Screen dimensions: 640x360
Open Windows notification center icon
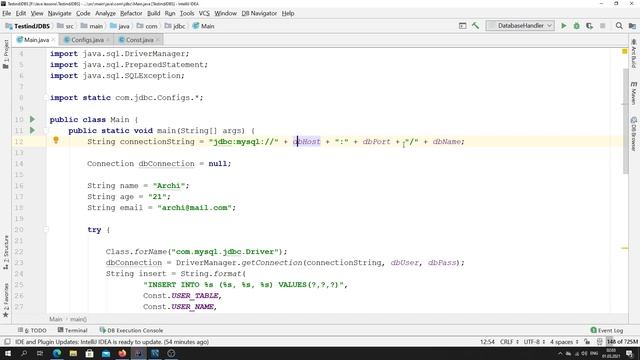(630, 353)
